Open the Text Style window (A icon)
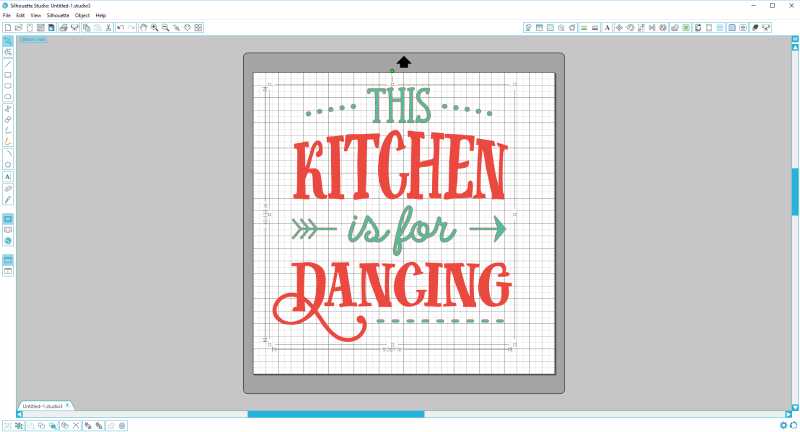This screenshot has height=432, width=800. [x=607, y=28]
